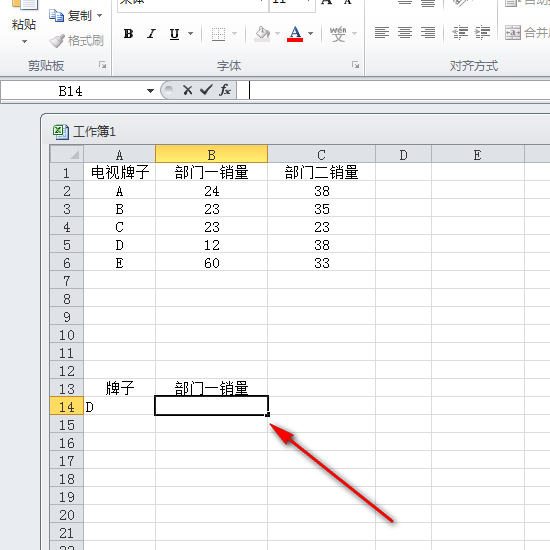The image size is (550, 550).
Task: Select cell C6 containing 33
Action: click(x=321, y=263)
